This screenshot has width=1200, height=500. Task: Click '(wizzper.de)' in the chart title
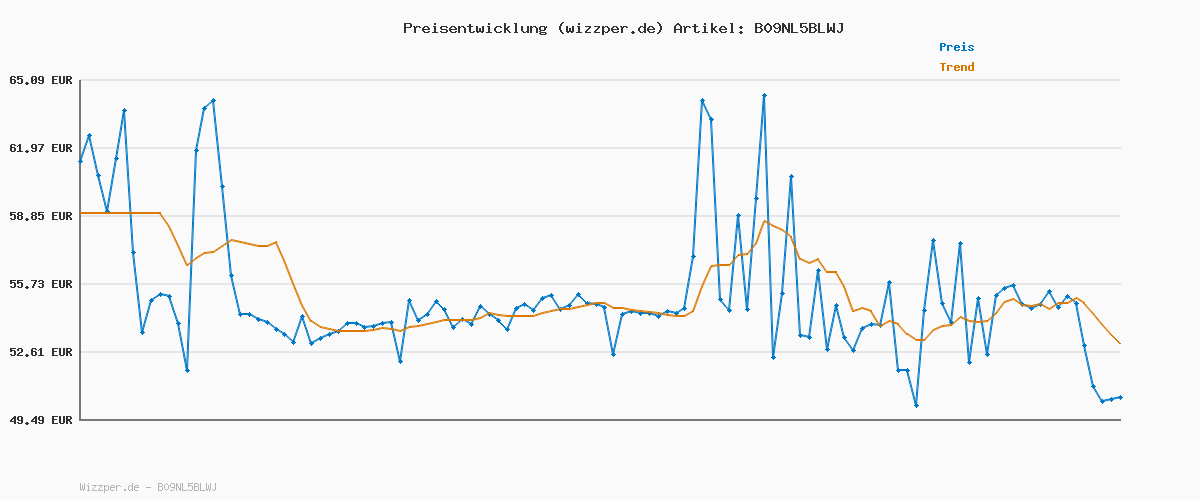coord(608,28)
